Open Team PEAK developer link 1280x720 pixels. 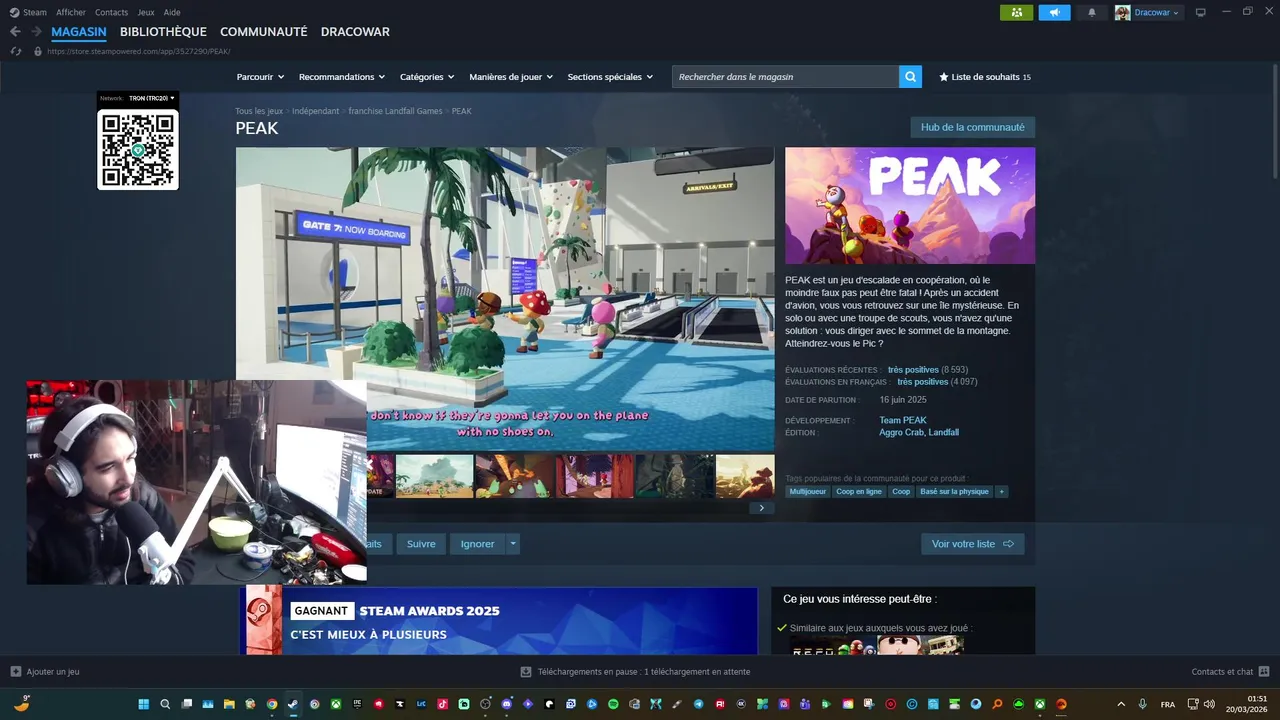click(903, 421)
